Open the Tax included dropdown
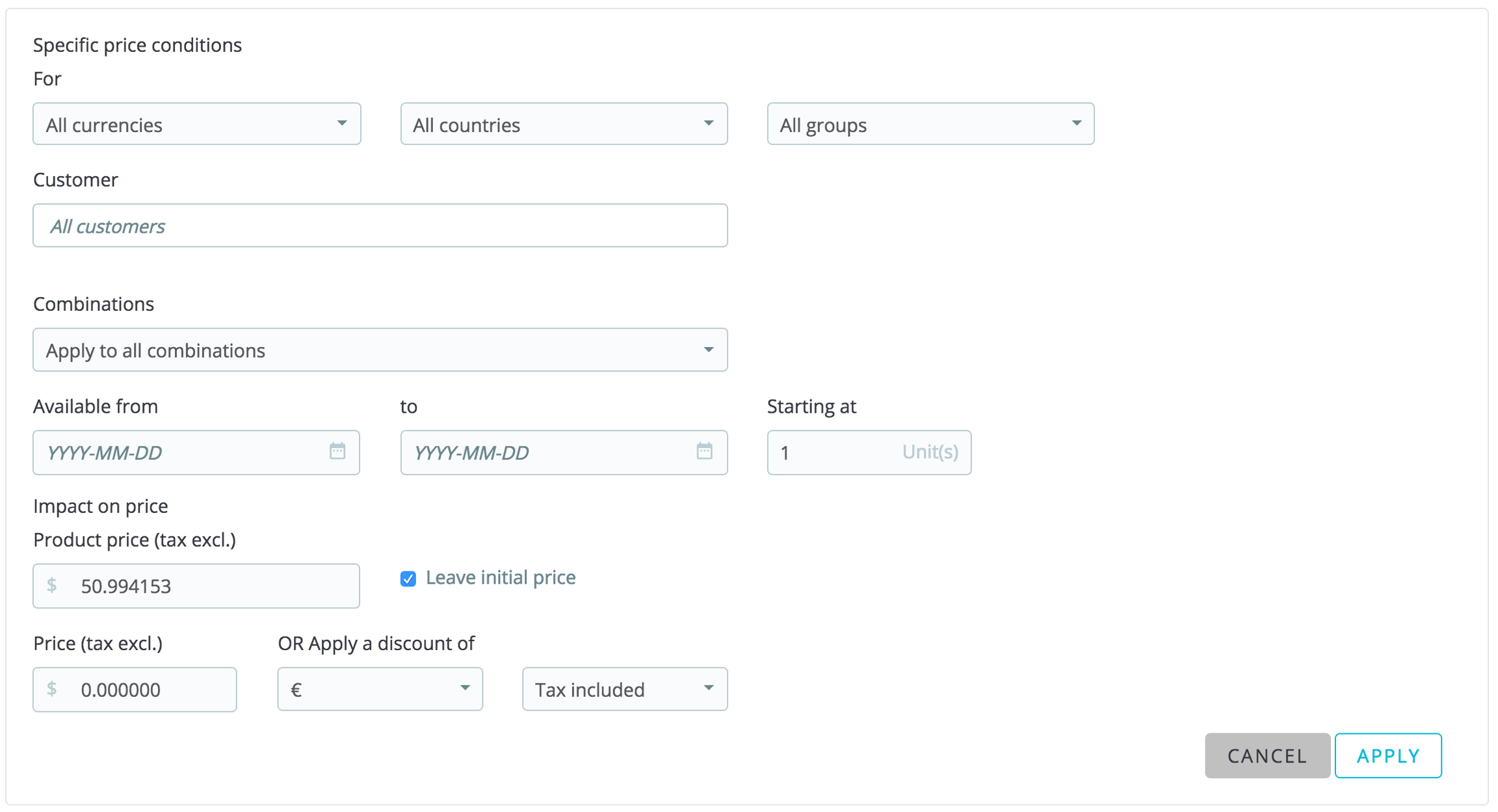 pos(624,689)
